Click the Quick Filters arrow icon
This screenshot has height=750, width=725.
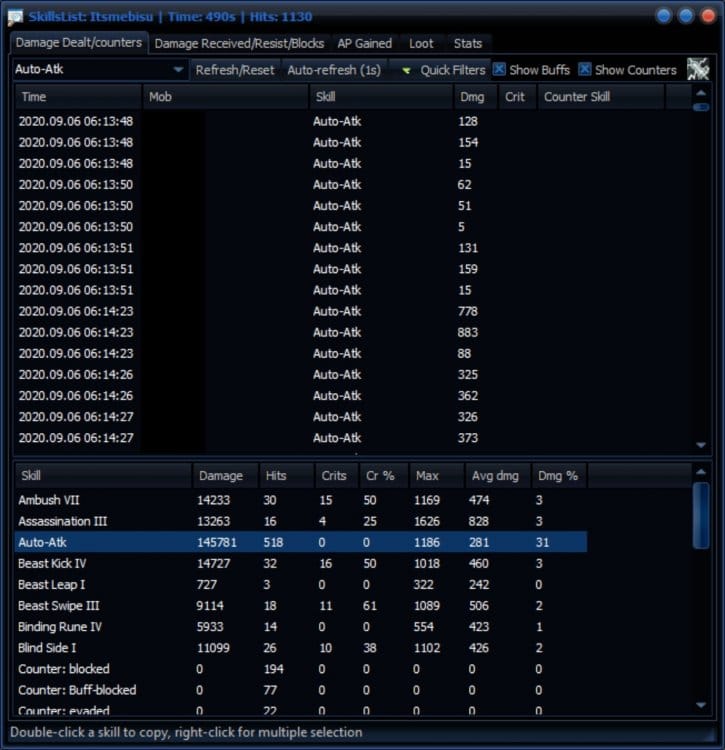(407, 71)
